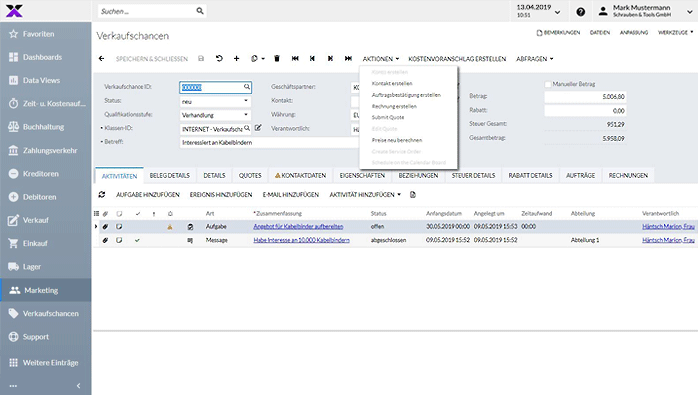Choose Auftragsbestätigung erstellen menu entry
The image size is (698, 395).
406,95
